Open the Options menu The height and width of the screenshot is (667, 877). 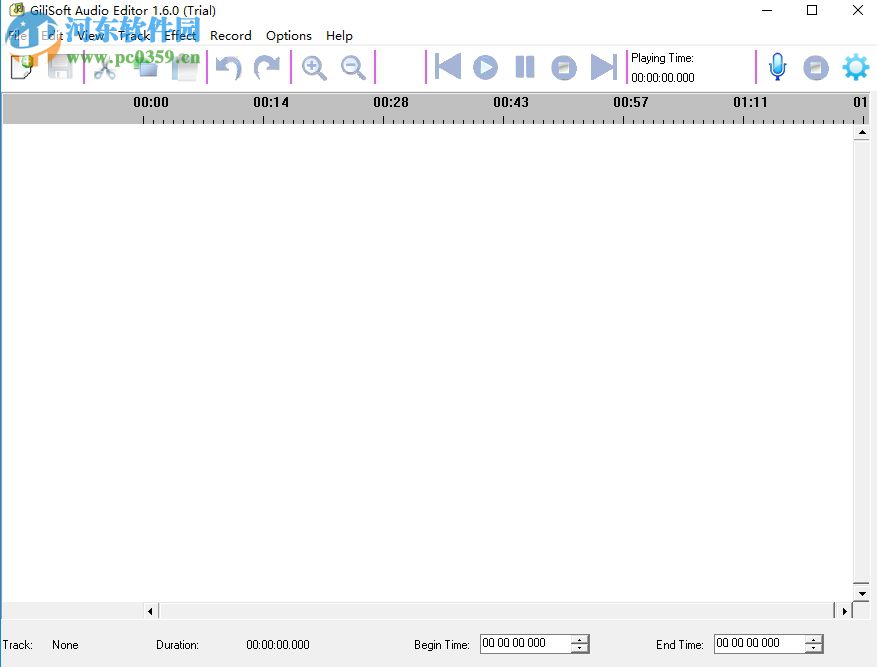(x=288, y=35)
